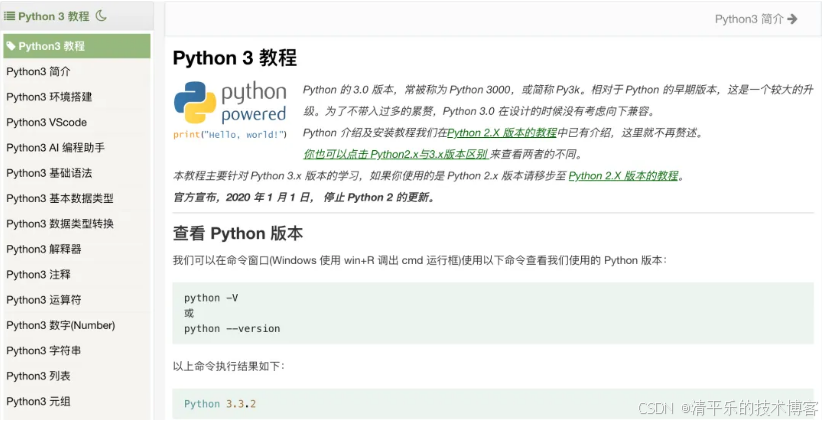This screenshot has height=424, width=830.
Task: Click the print("Hello, world!") caption
Action: 230,134
